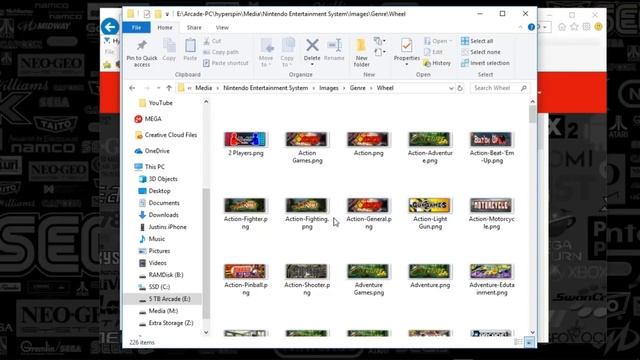Click Media in the breadcrumb path
Image resolution: width=640 pixels, height=360 pixels.
[x=203, y=88]
